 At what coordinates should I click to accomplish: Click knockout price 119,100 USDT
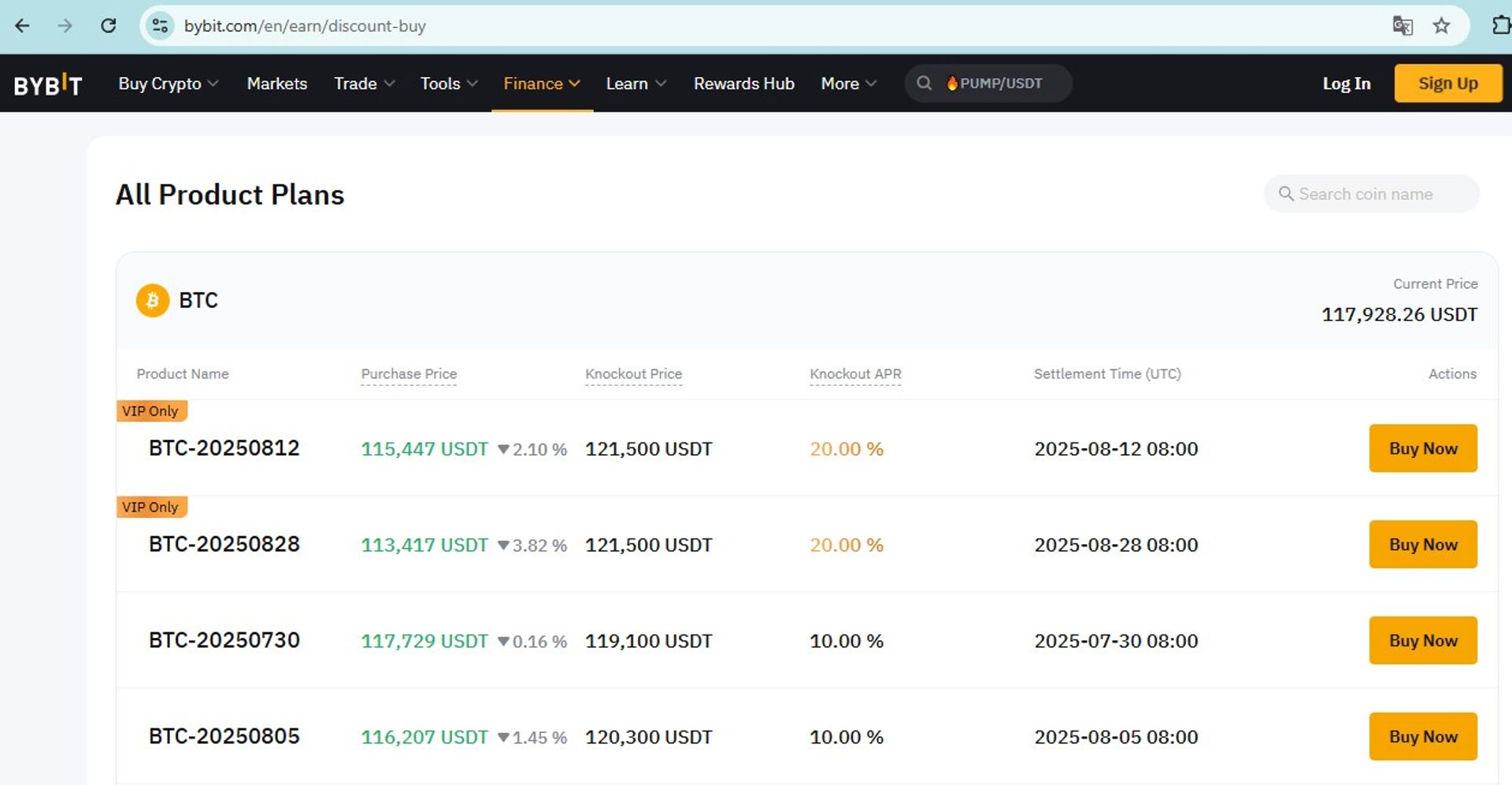(x=649, y=641)
